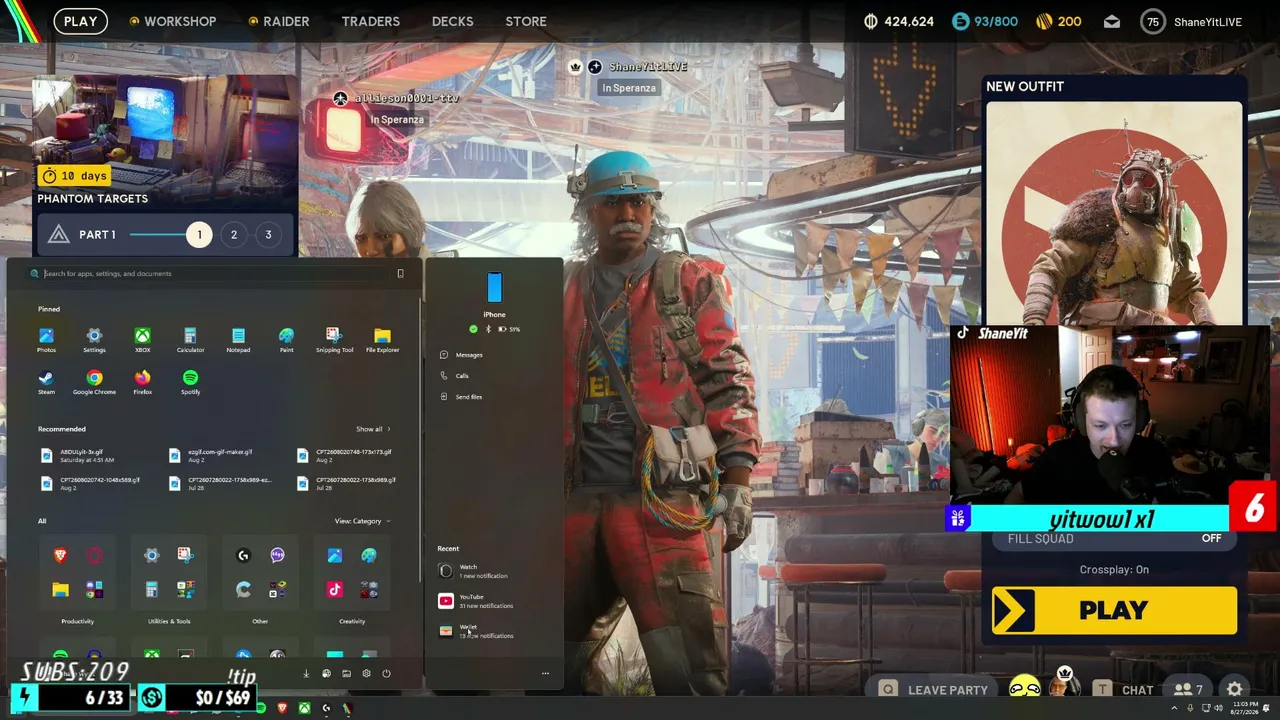Viewport: 1280px width, 720px height.
Task: Open iPhone Messages link
Action: click(x=462, y=355)
